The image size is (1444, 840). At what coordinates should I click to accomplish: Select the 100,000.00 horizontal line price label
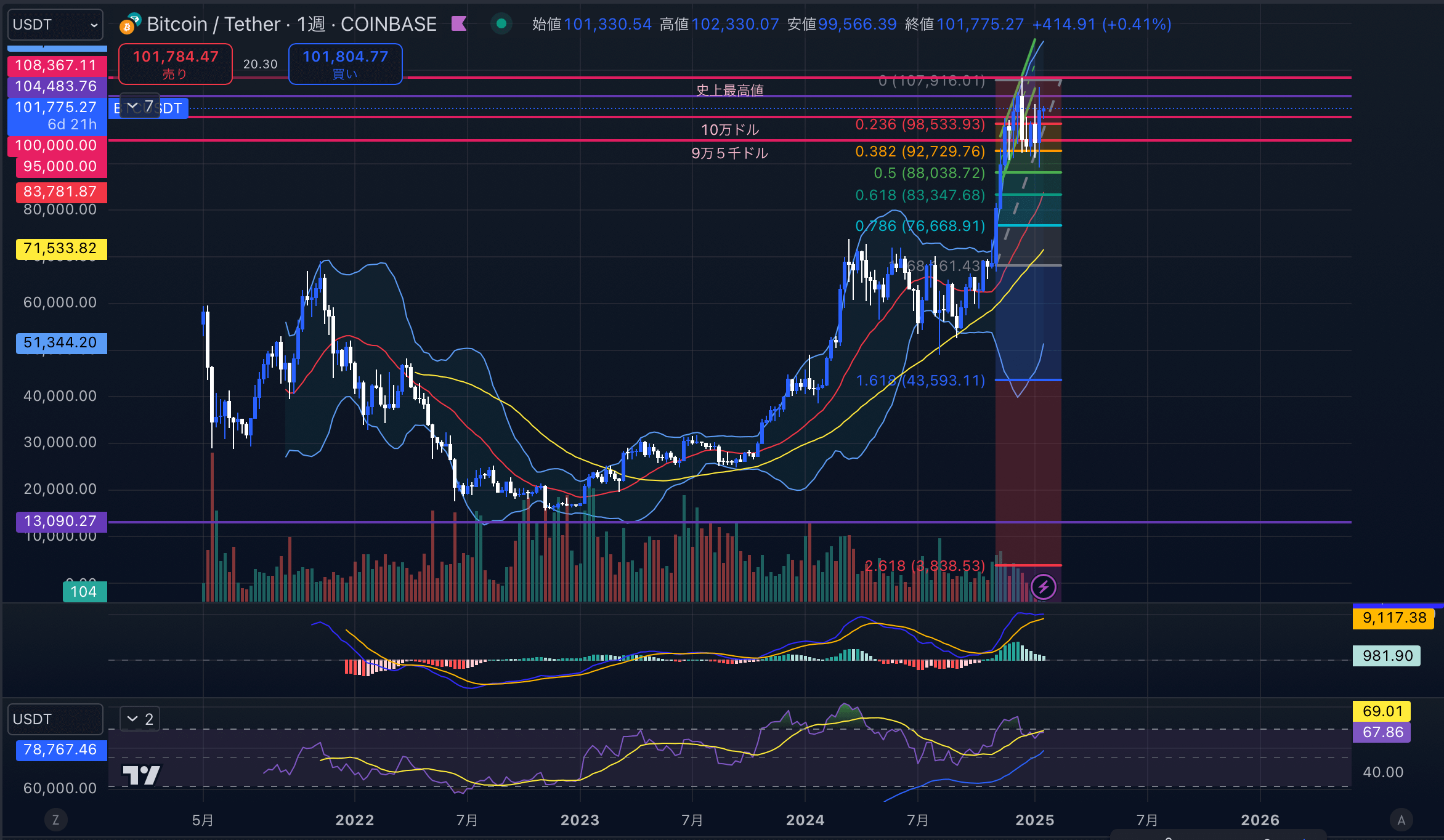click(x=57, y=145)
